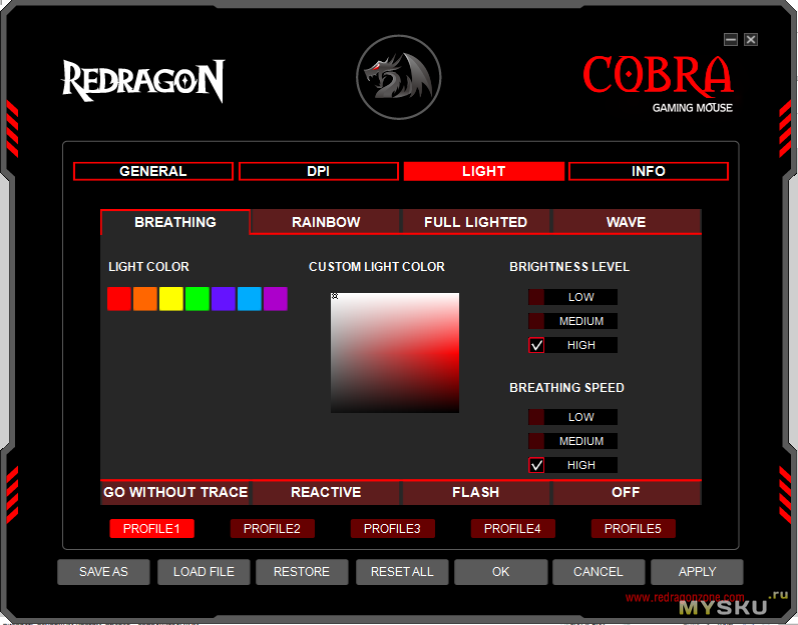Click the RESET ALL button
Image resolution: width=798 pixels, height=625 pixels.
coord(402,572)
